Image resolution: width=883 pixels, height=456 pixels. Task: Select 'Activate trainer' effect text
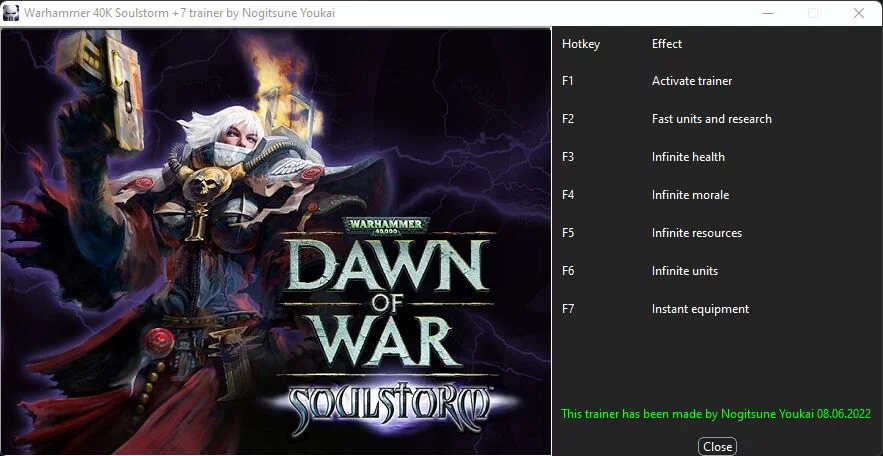click(692, 81)
